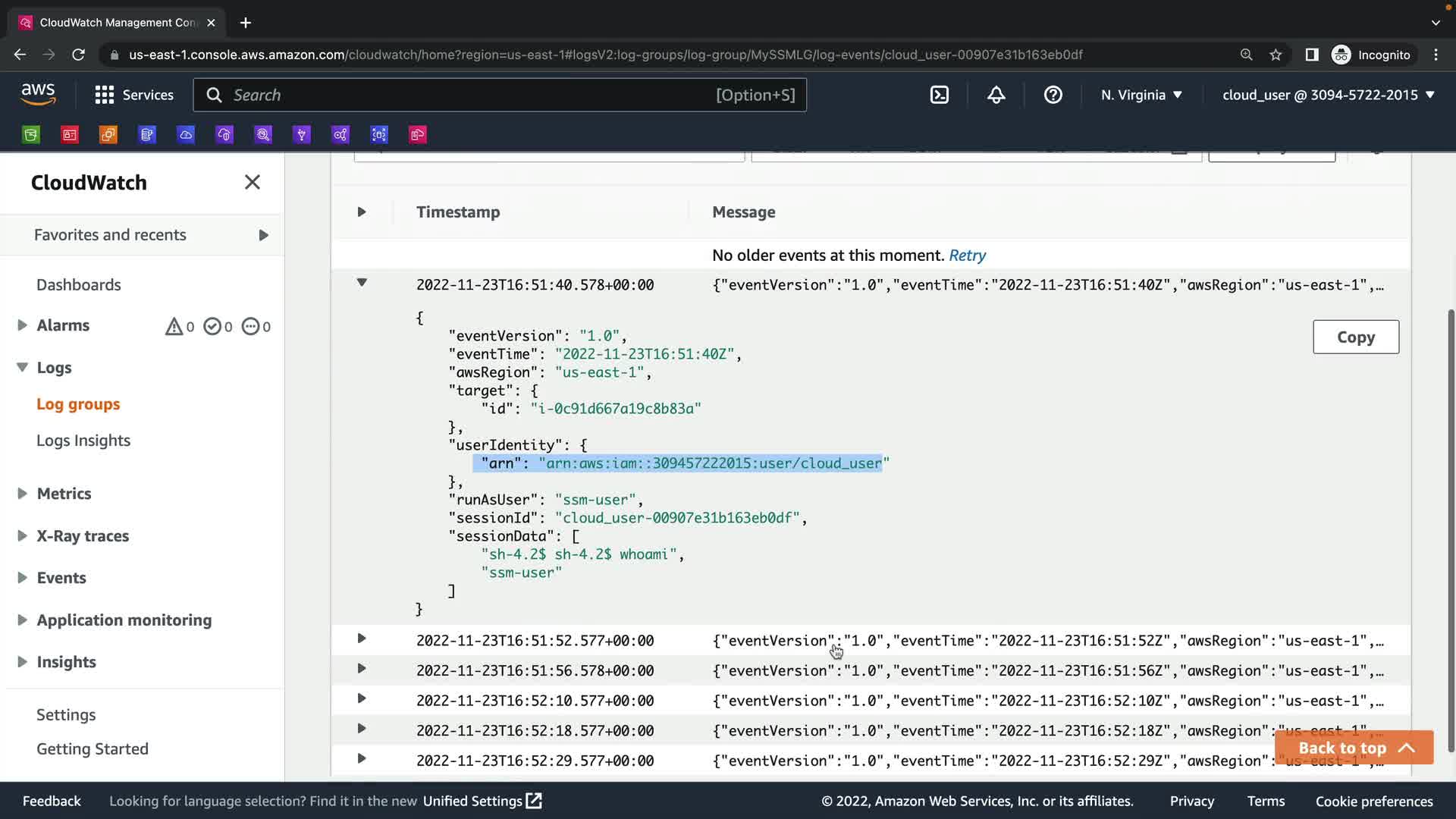The width and height of the screenshot is (1456, 819).
Task: Open the red IAM favorite shortcut icon
Action: click(x=70, y=135)
